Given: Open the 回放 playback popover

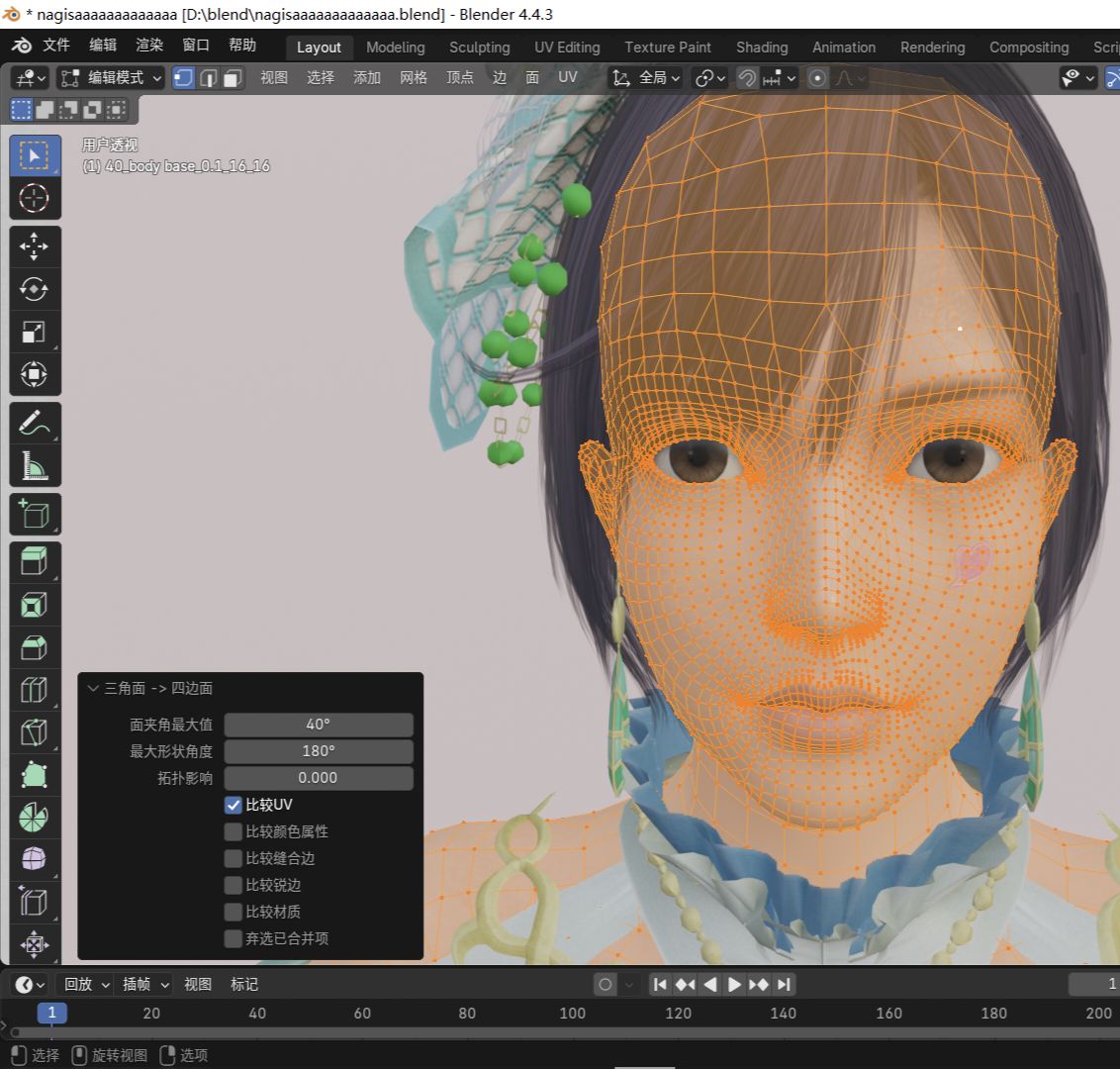Looking at the screenshot, I should (87, 984).
